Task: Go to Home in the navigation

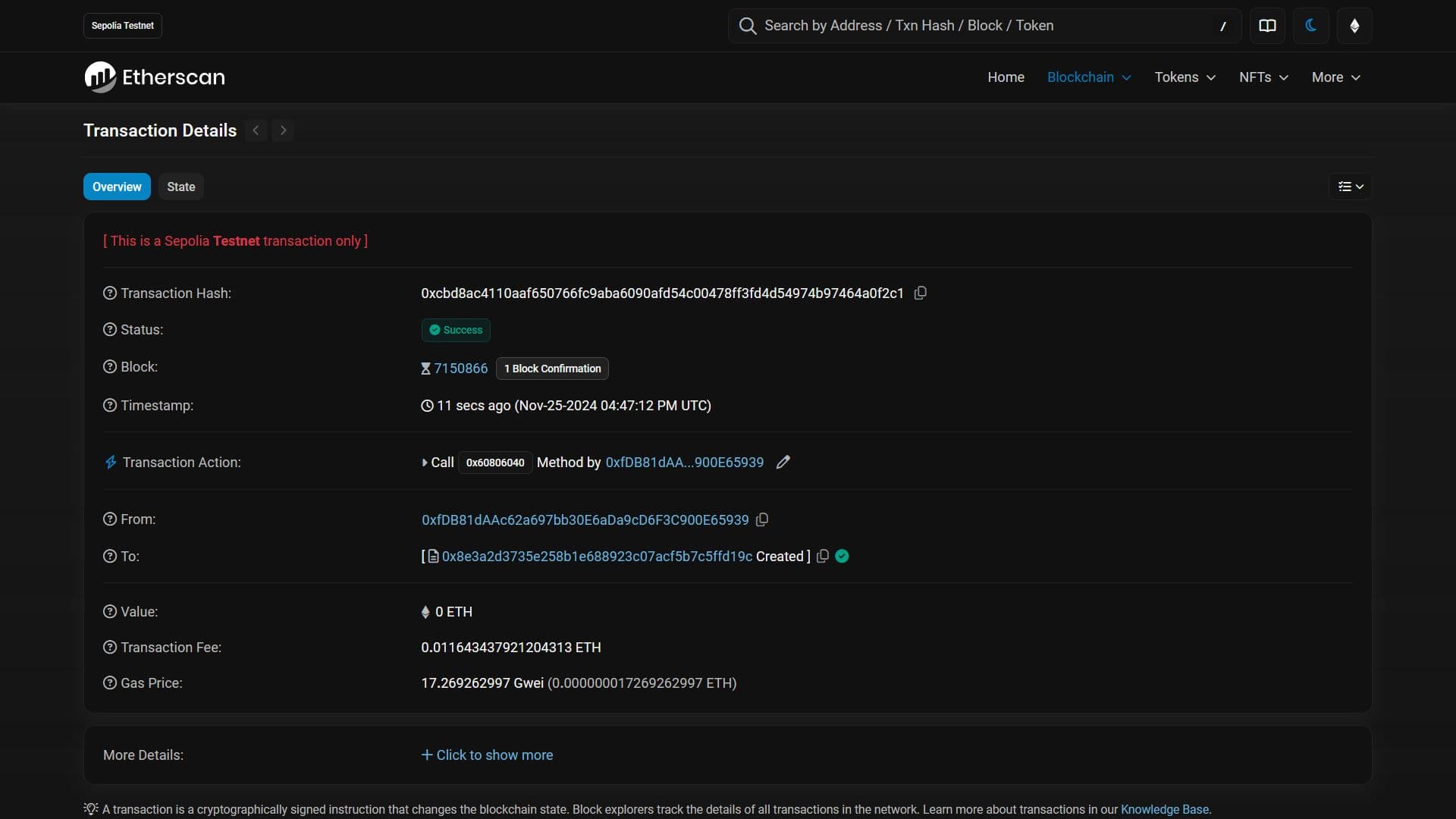Action: tap(1006, 77)
